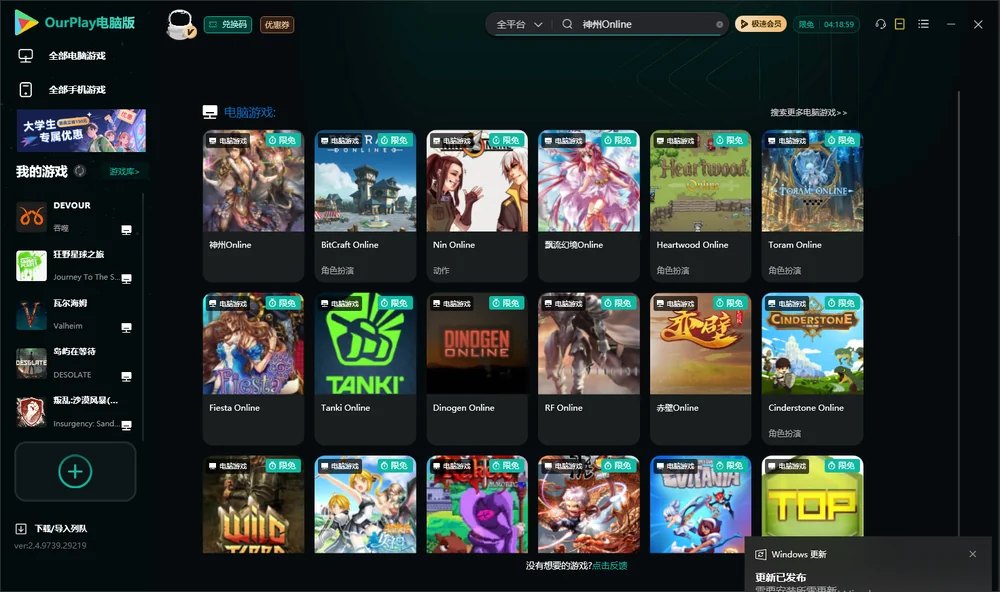1000x592 pixels.
Task: Expand the 全平台 platform dropdown
Action: click(519, 24)
